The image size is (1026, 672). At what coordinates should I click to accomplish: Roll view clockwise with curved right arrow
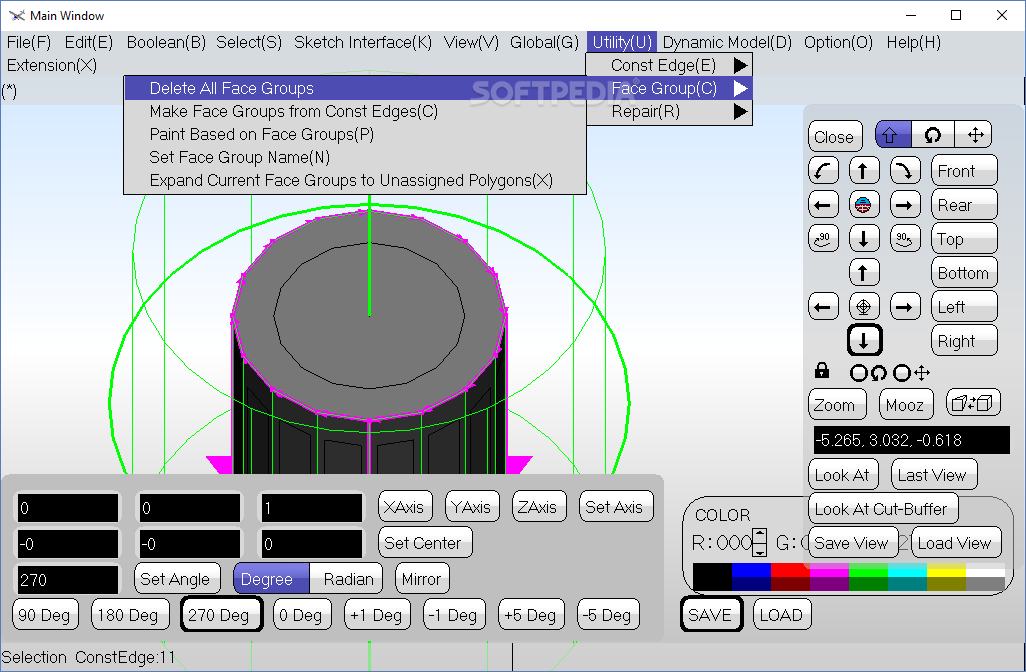coord(905,171)
